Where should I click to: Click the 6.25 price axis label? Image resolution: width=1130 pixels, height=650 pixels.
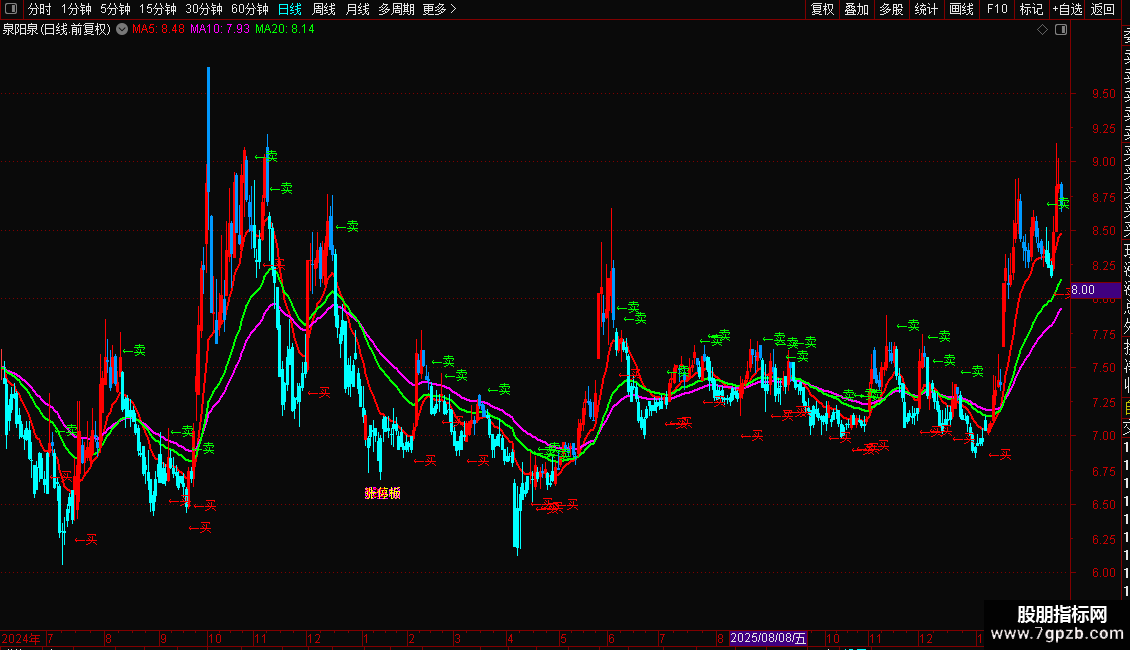[1104, 539]
